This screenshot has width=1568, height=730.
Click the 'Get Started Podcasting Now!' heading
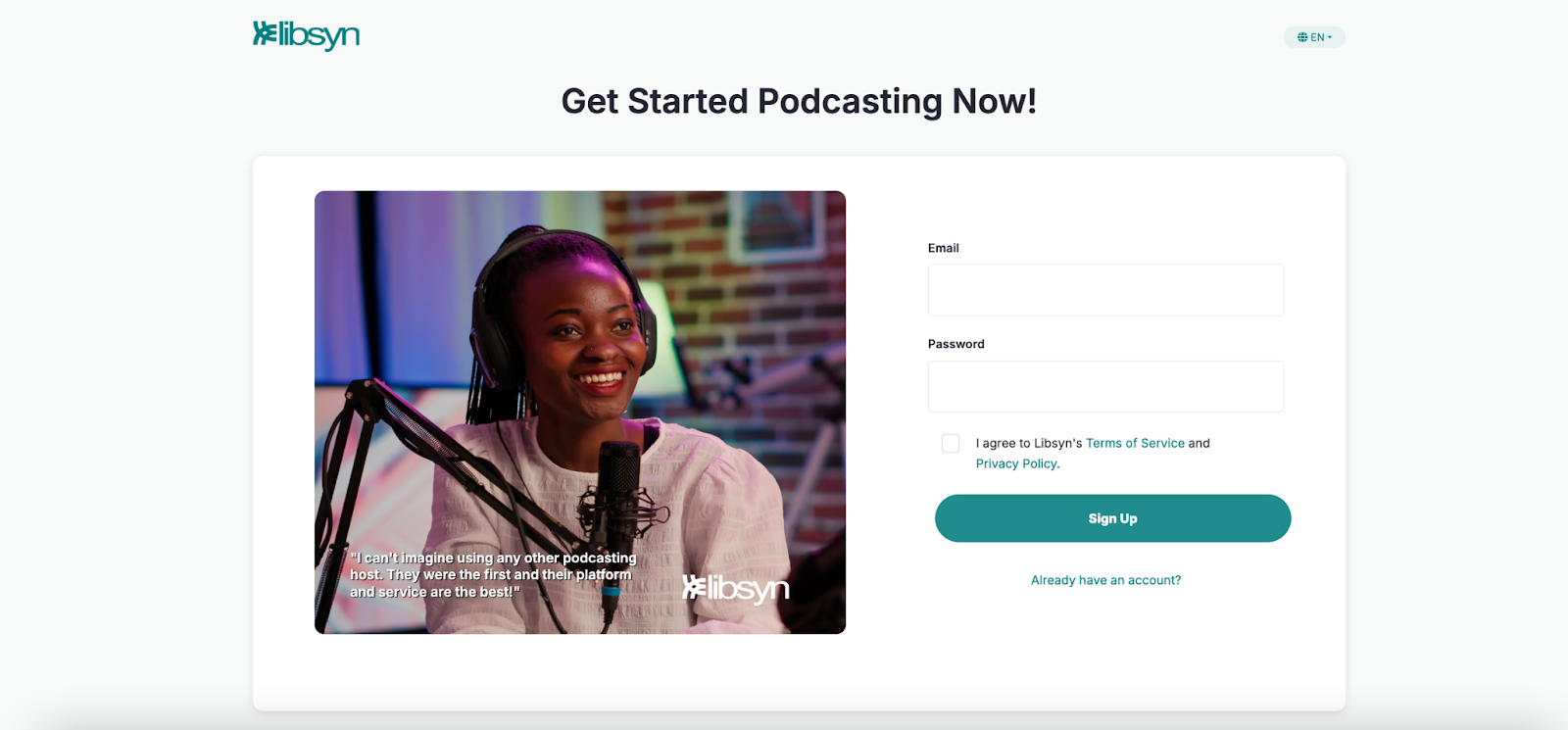pyautogui.click(x=799, y=101)
